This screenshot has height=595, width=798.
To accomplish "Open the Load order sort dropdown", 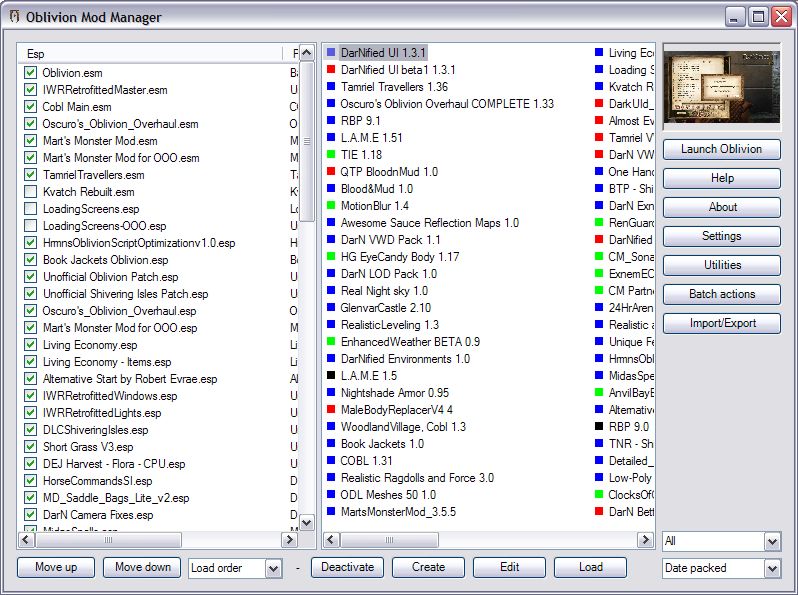I will pos(273,568).
